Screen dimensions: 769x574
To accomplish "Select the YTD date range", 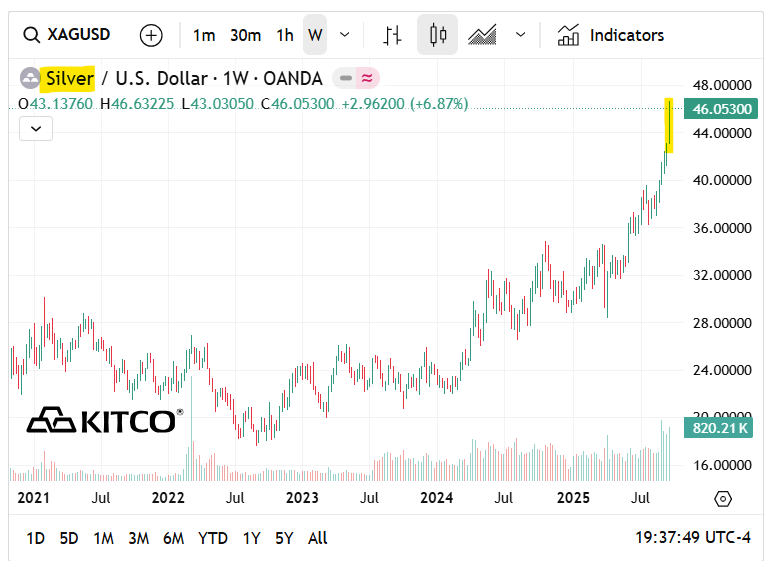I will [213, 538].
